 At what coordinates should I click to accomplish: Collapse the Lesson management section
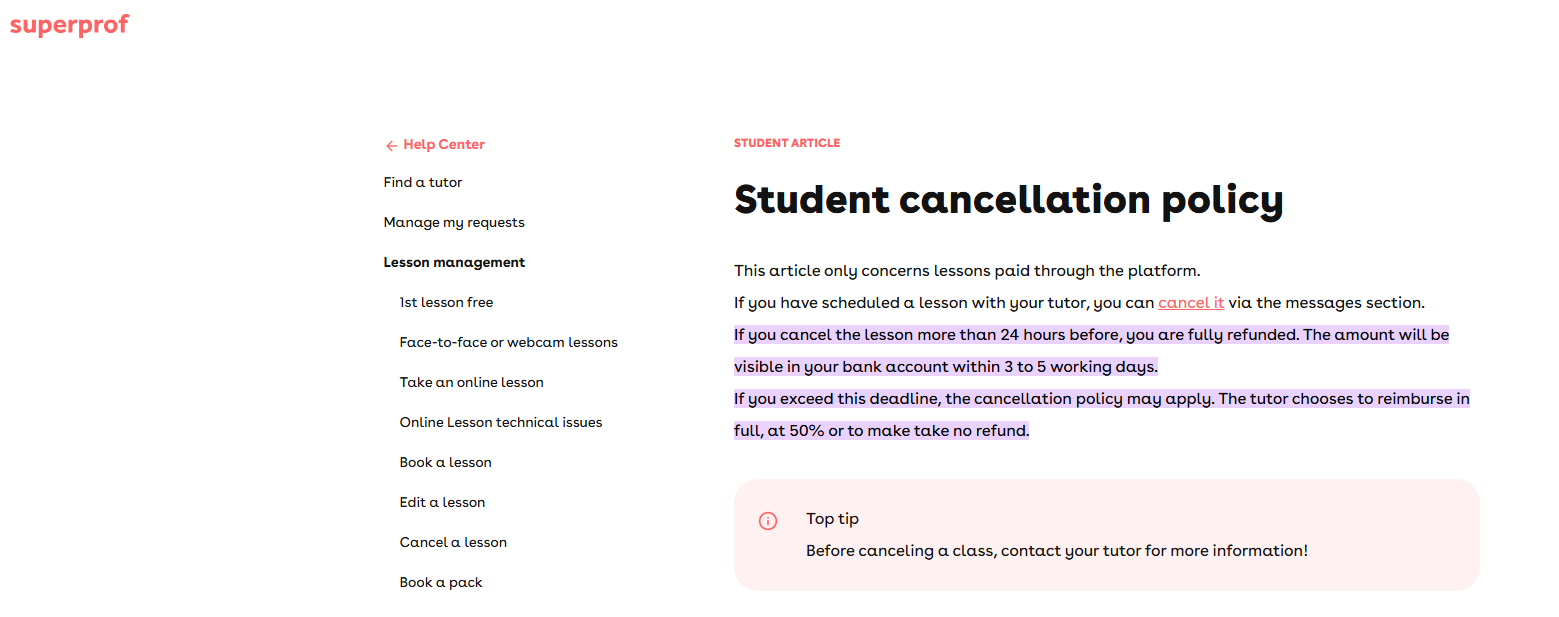pyautogui.click(x=454, y=263)
